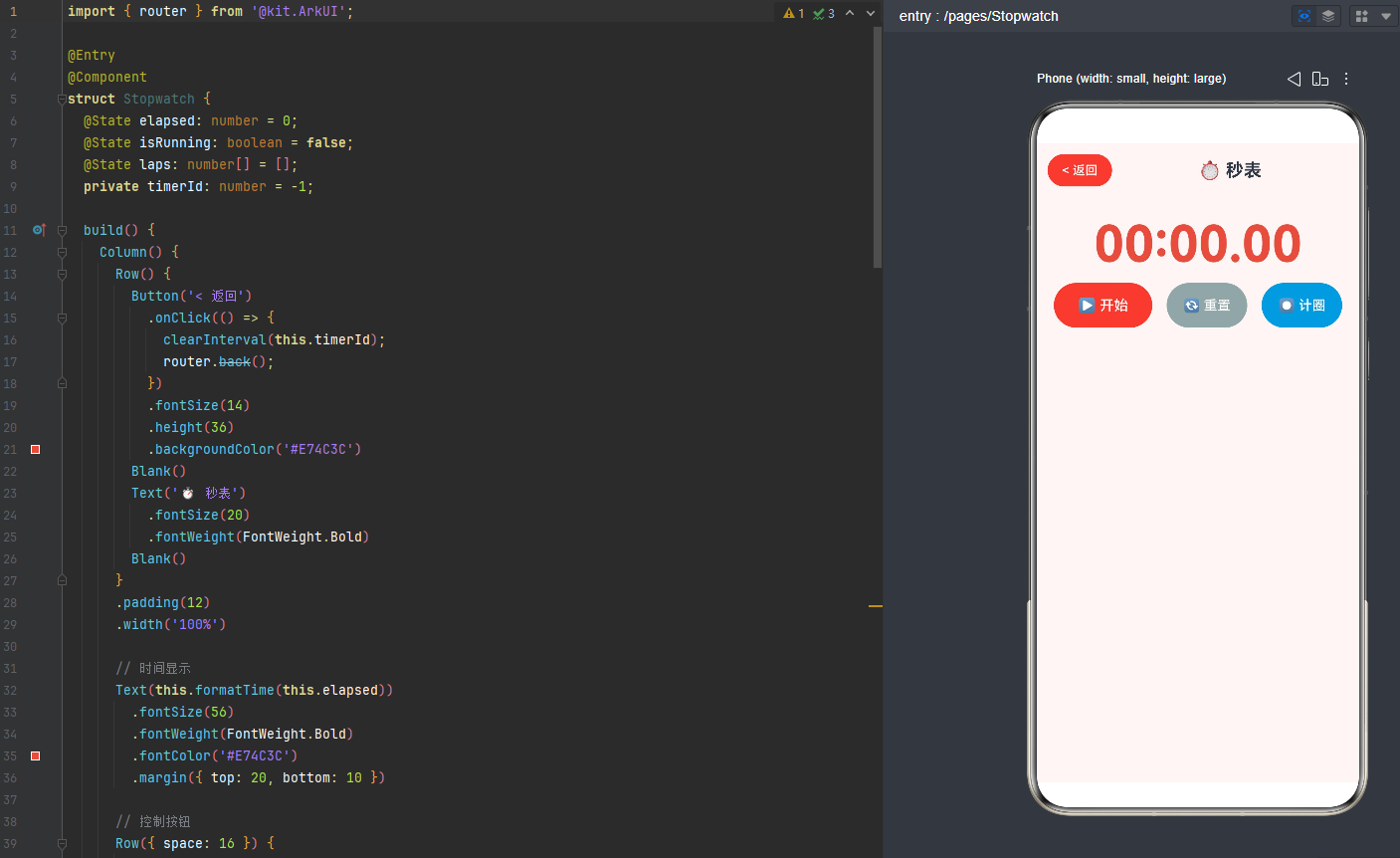The height and width of the screenshot is (858, 1400).
Task: Click the '@kit.ArkUI' import string
Action: tap(299, 12)
